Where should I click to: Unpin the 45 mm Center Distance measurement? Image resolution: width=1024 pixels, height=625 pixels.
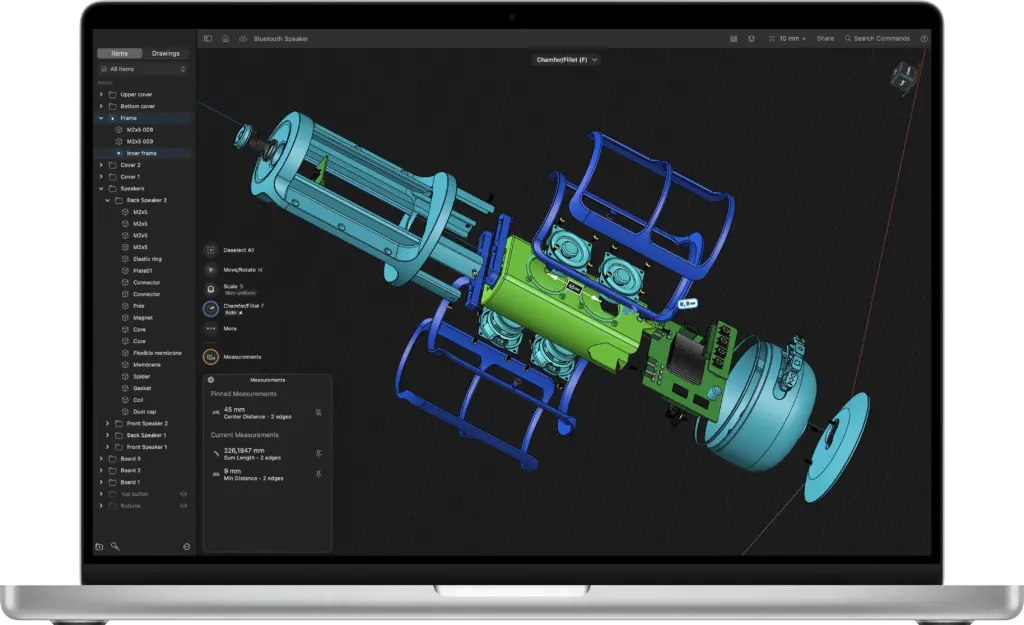(318, 411)
